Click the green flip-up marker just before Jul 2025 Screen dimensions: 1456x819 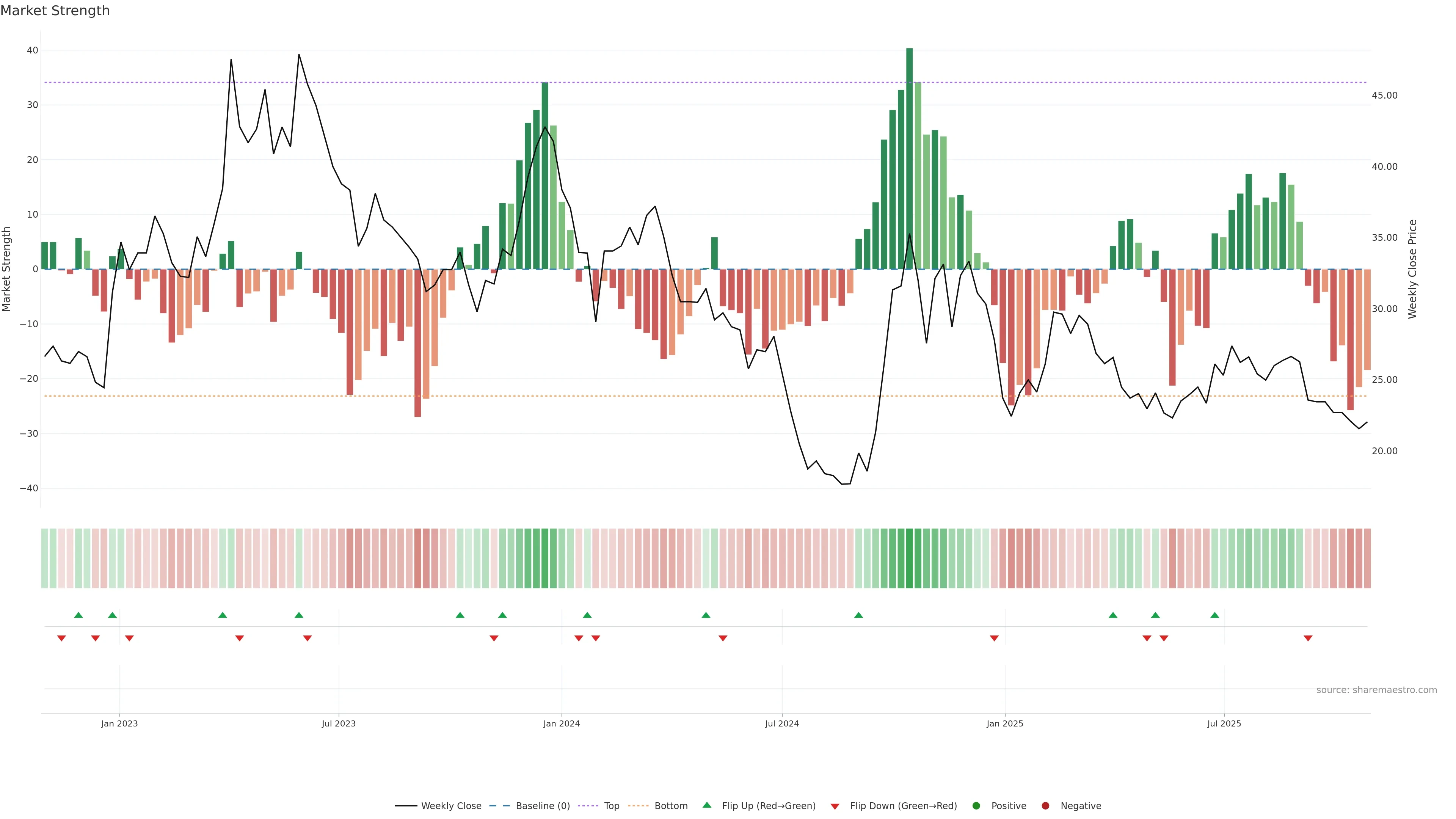(x=1214, y=615)
